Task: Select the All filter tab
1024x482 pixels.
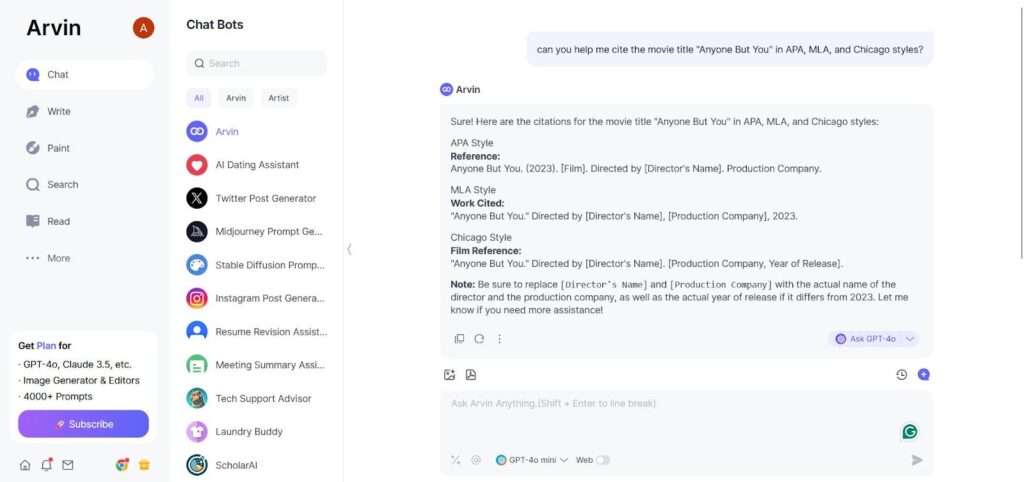Action: coord(199,98)
